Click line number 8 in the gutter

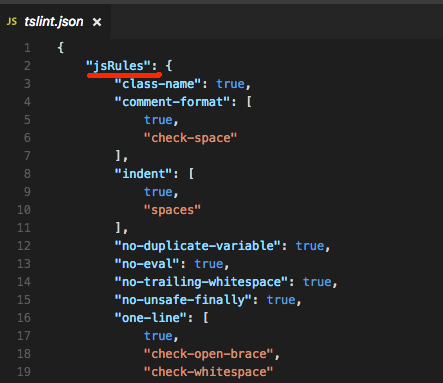pos(27,174)
